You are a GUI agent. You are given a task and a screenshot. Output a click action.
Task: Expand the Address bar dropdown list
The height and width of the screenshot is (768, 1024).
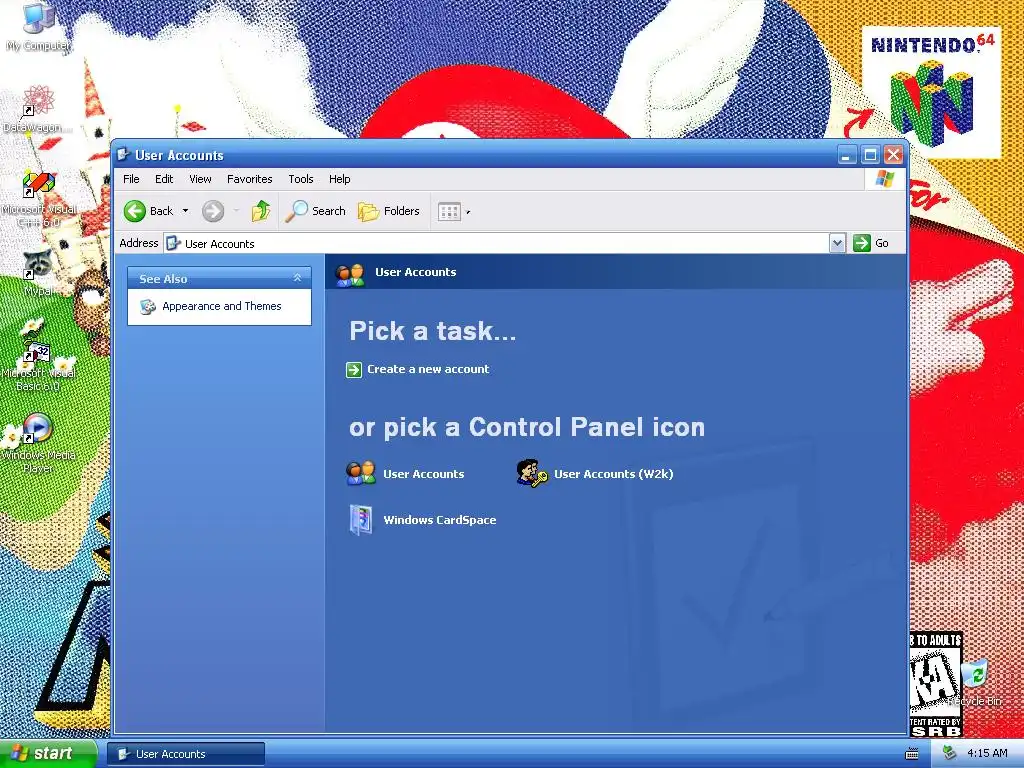837,244
